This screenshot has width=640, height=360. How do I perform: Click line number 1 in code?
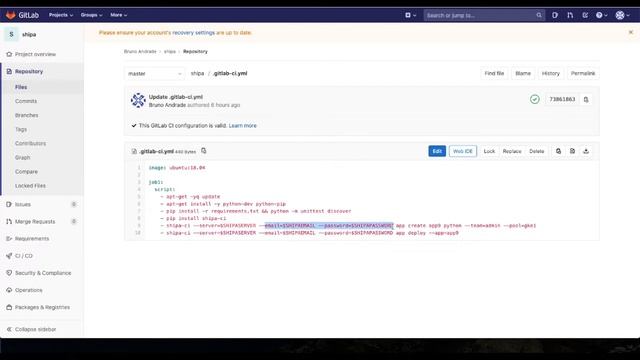(139, 168)
